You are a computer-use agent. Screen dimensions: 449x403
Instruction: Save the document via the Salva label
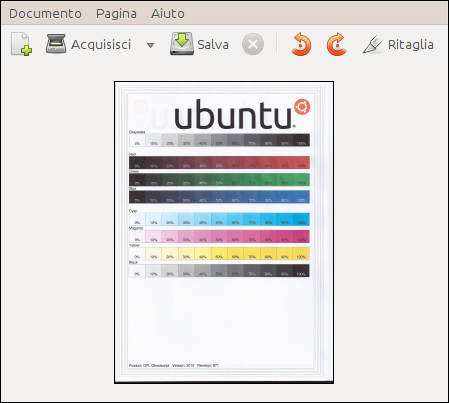click(213, 44)
